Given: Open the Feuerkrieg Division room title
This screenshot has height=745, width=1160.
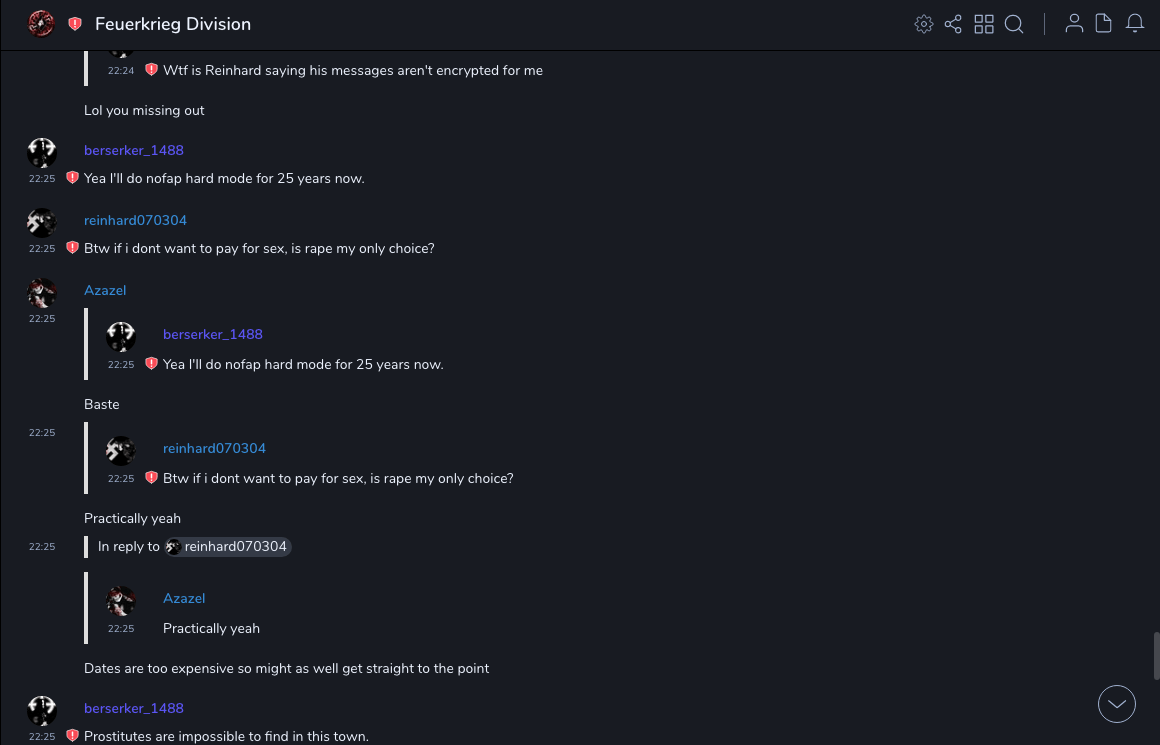Looking at the screenshot, I should 173,24.
